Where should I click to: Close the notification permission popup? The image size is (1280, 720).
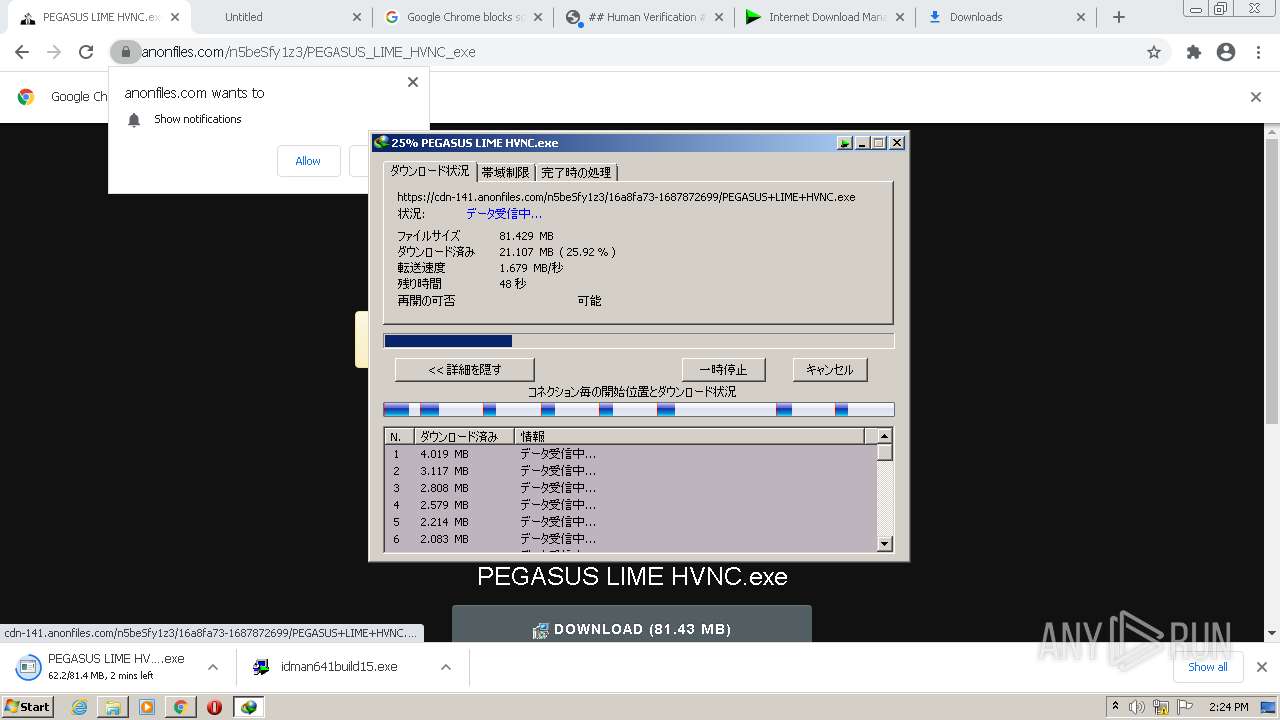click(x=412, y=82)
